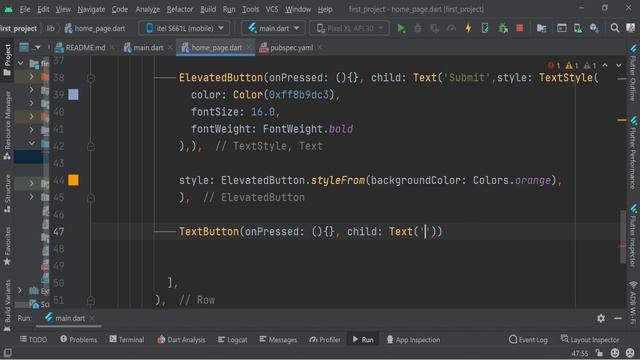The image size is (640, 360).
Task: Open the Refactor menu
Action: (x=180, y=9)
